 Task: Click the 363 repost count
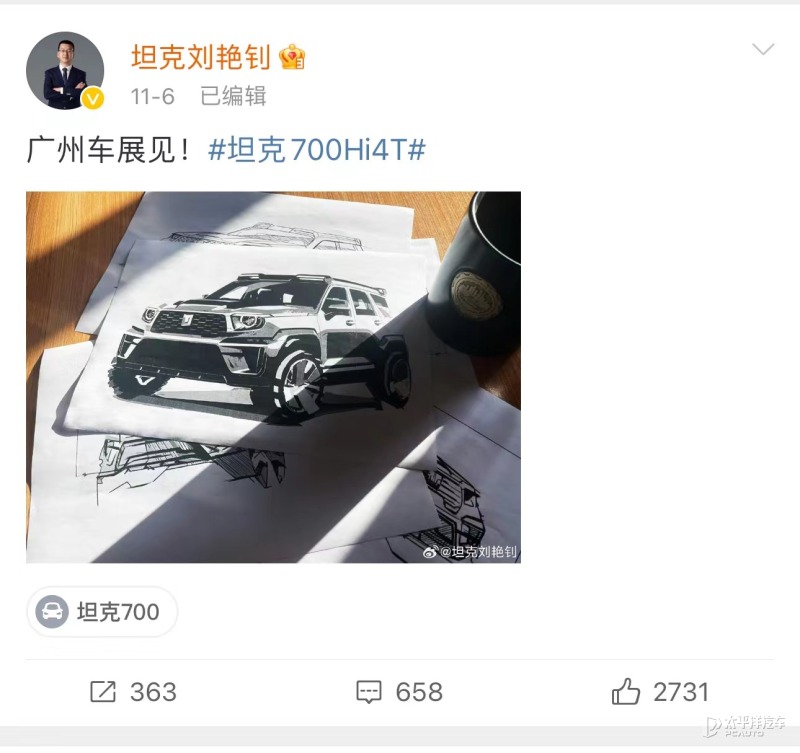point(153,692)
